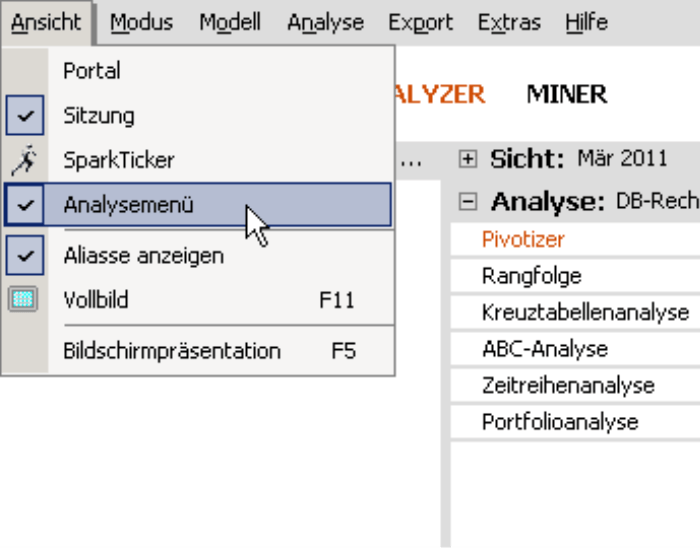Expand the Sicht section with plus icon
Viewport: 700px width, 548px height.
(468, 159)
